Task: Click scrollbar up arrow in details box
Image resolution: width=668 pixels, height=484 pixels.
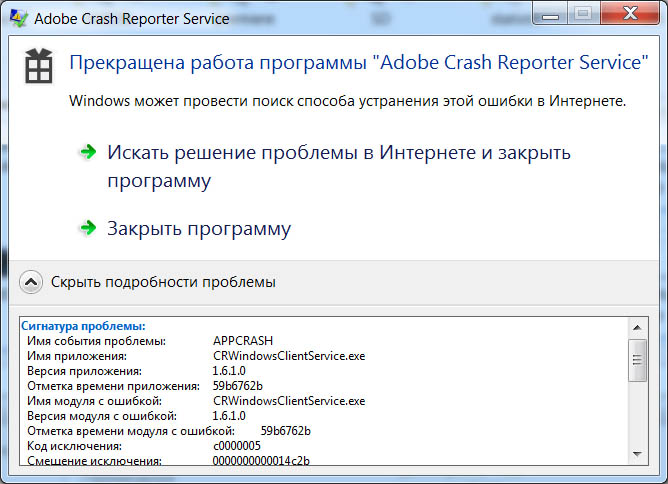Action: point(637,327)
